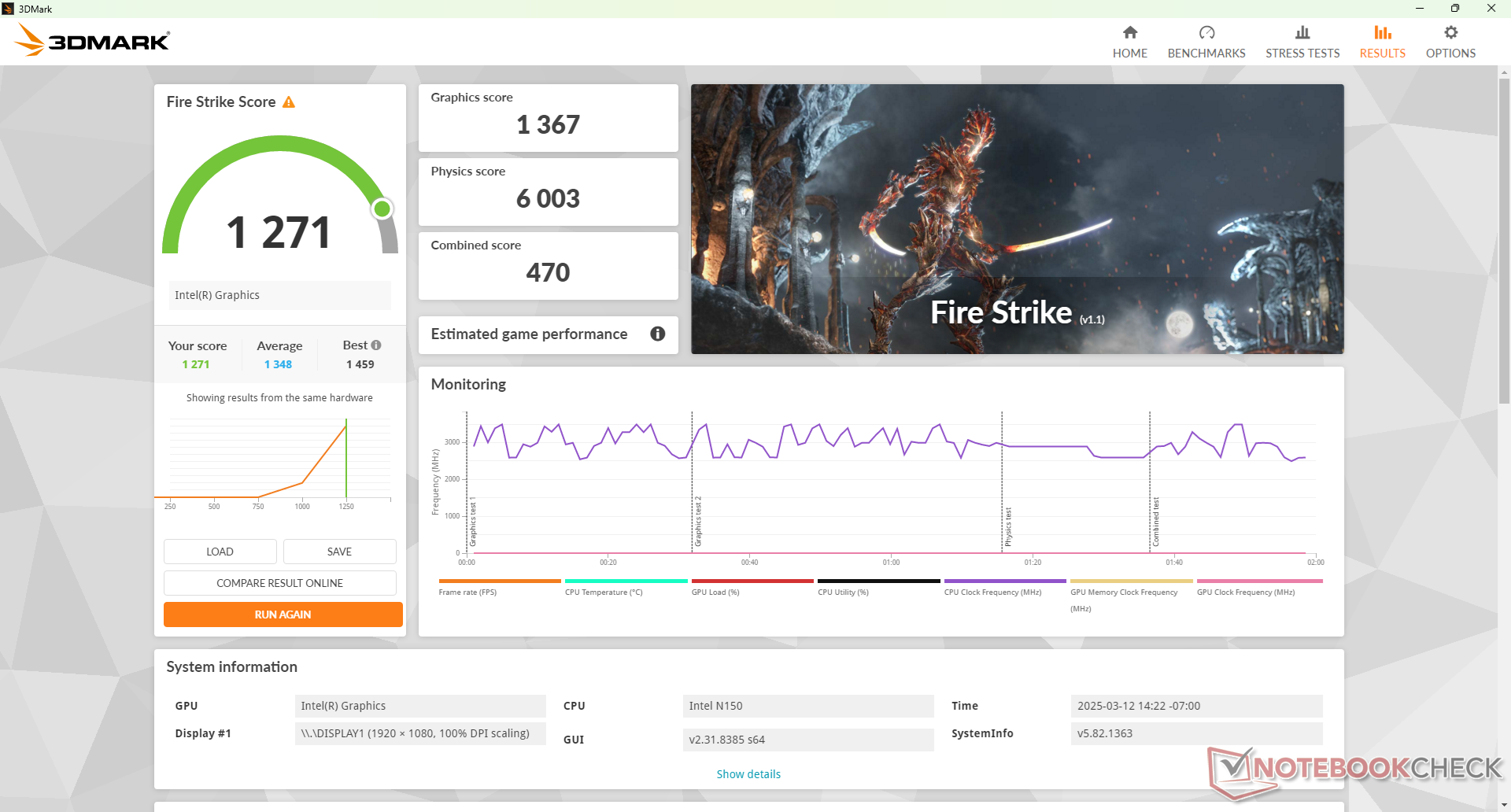The width and height of the screenshot is (1511, 812).
Task: Click the Graphics score 1 367 card
Action: tap(549, 118)
